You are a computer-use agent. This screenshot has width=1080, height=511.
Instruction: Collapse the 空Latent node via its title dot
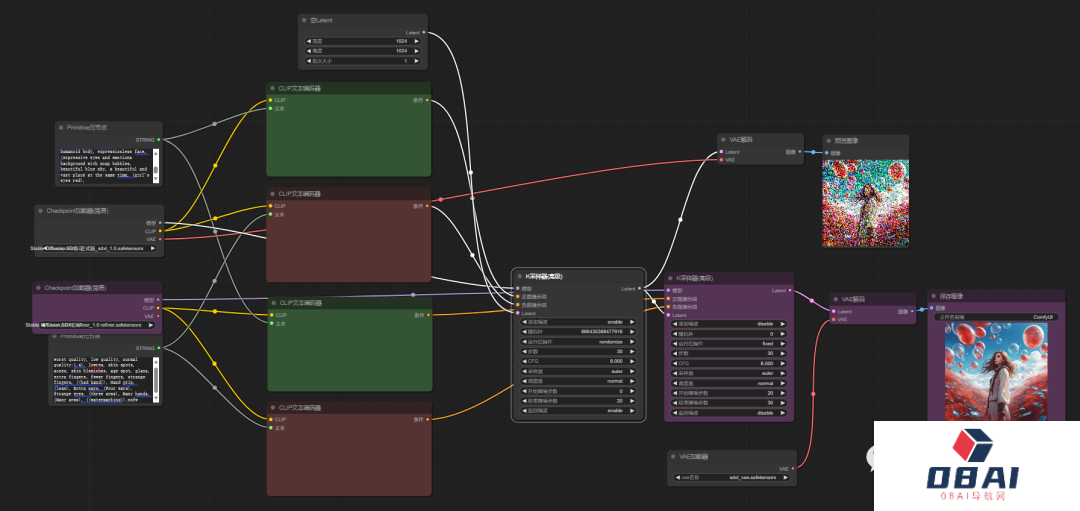tap(304, 21)
